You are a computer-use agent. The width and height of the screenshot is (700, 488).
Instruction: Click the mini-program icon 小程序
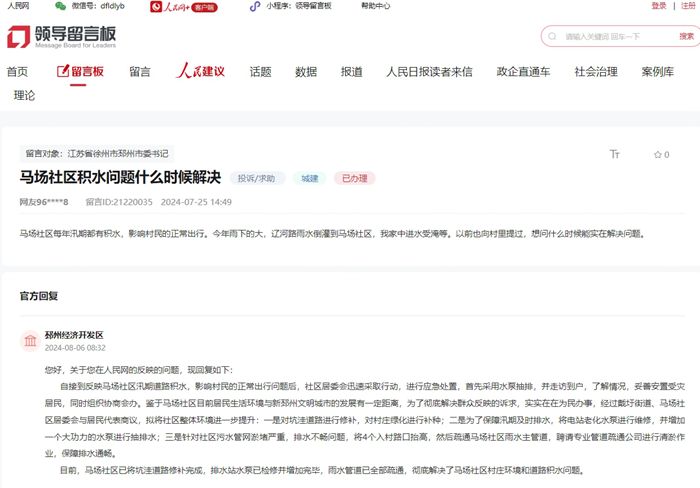coord(255,6)
